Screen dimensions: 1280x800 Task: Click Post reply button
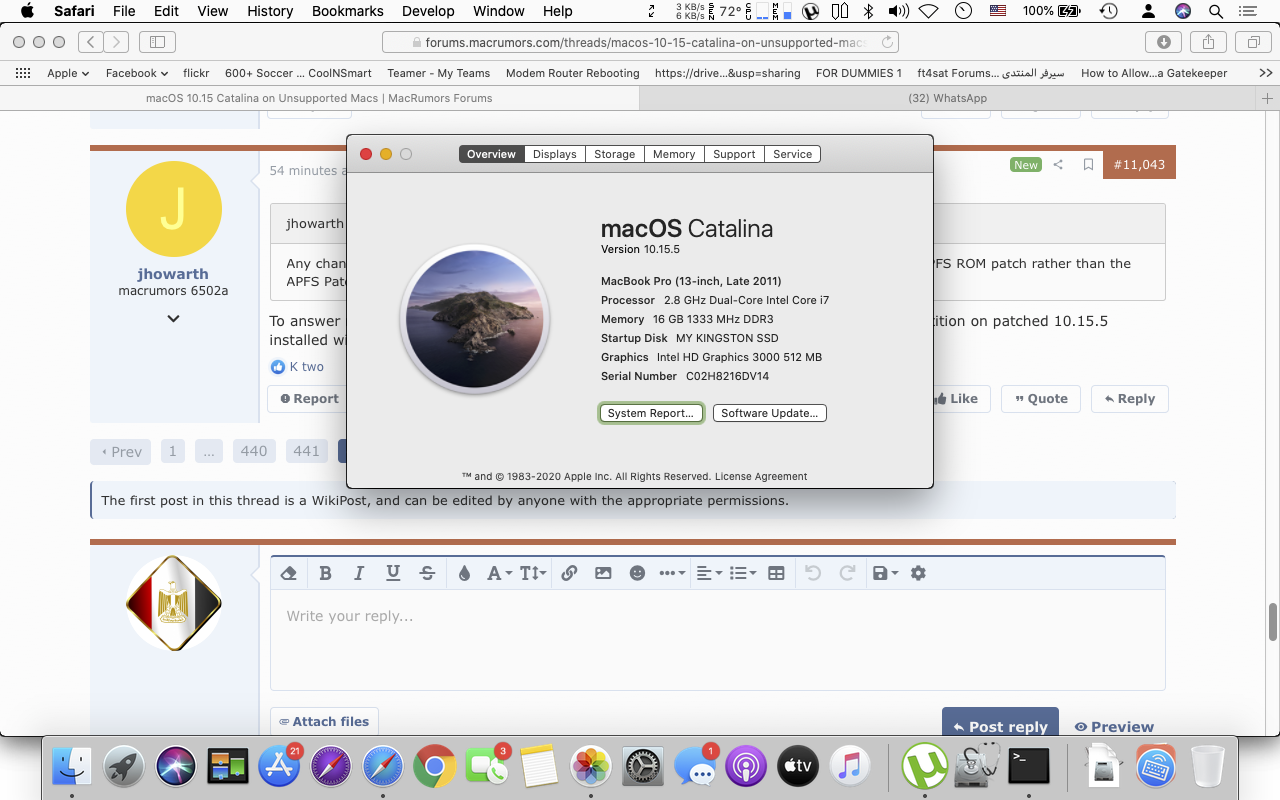click(x=999, y=726)
